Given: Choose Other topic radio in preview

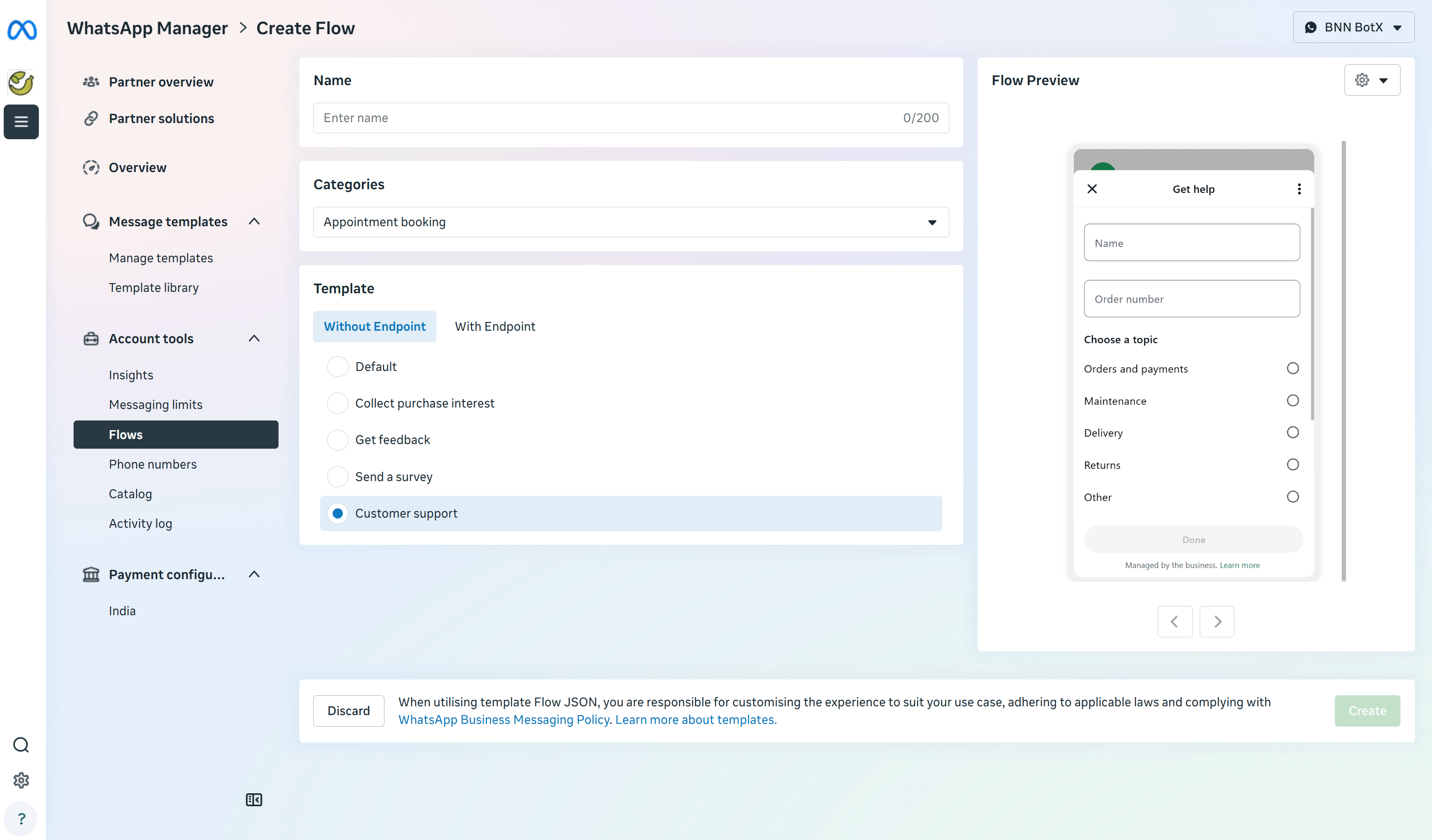Looking at the screenshot, I should click(1292, 496).
